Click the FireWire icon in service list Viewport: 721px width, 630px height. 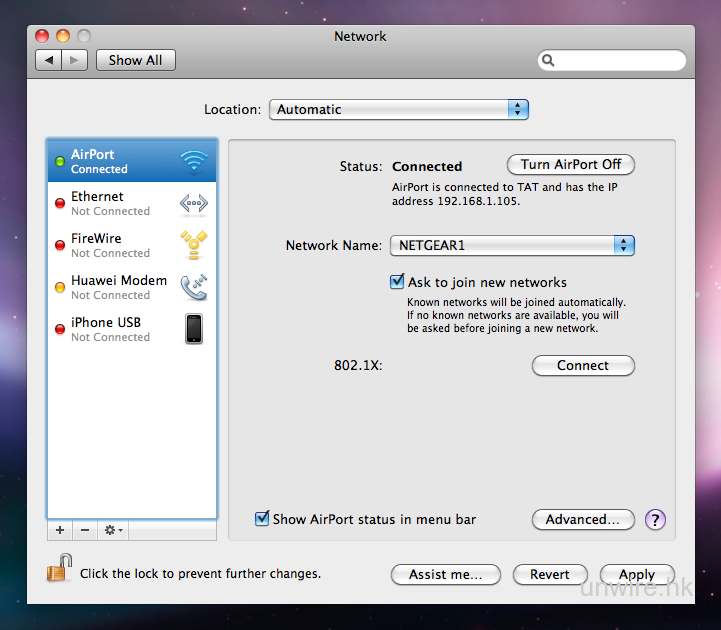tap(193, 245)
